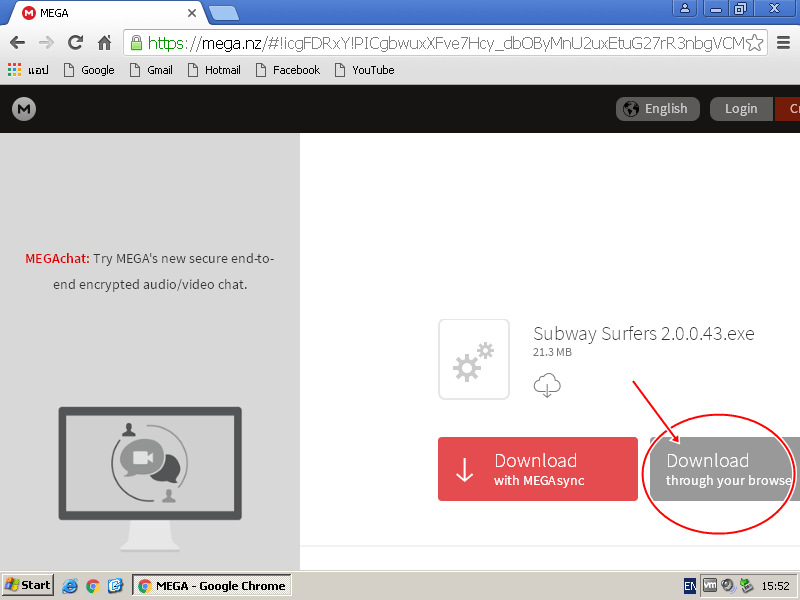The height and width of the screenshot is (600, 800).
Task: Open the Gmail bookmark
Action: 151,70
